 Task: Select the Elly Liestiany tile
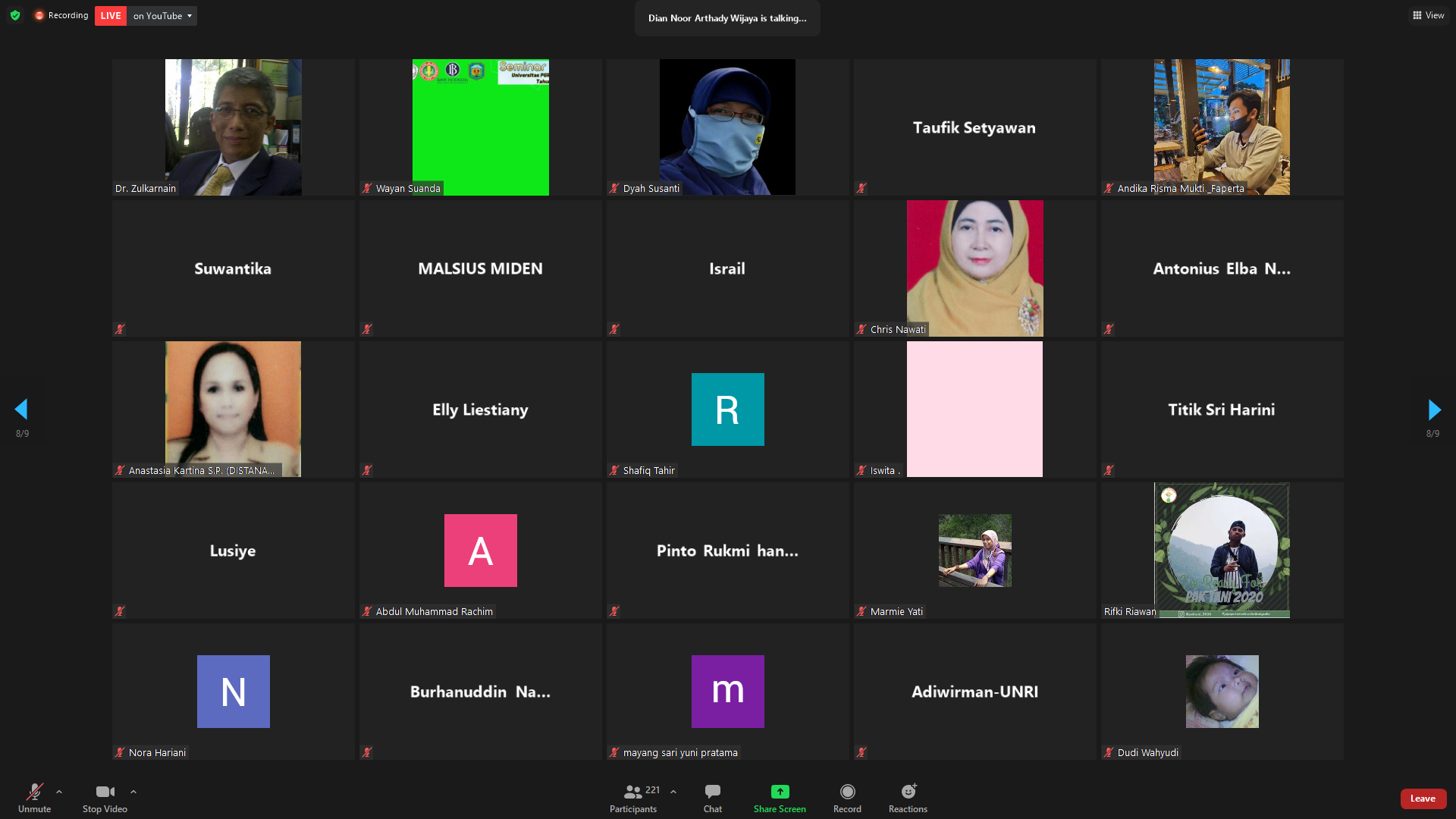(481, 409)
